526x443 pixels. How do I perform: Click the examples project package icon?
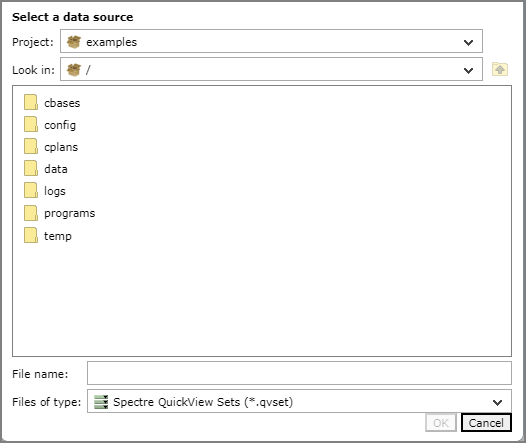coord(74,42)
